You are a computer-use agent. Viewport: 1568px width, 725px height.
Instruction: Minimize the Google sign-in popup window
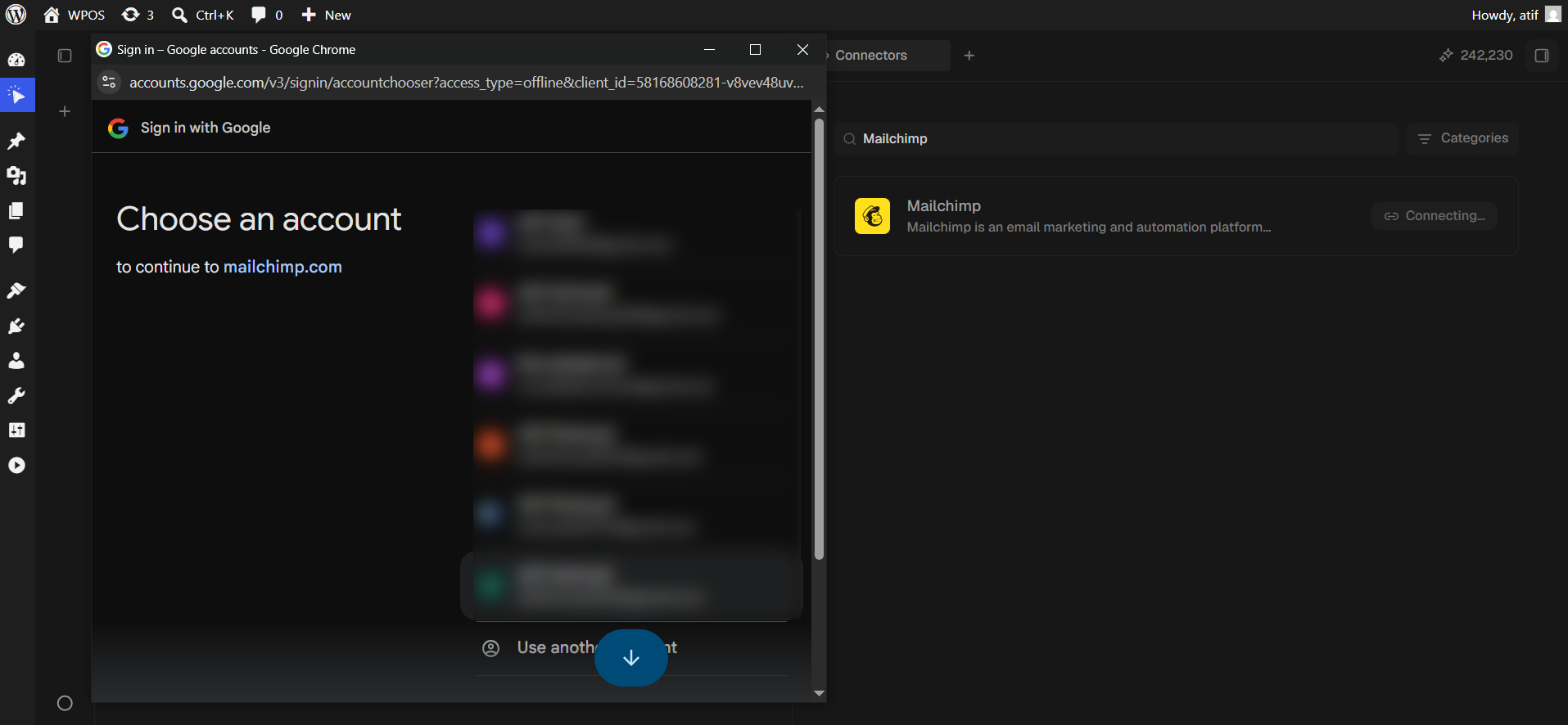(x=709, y=50)
